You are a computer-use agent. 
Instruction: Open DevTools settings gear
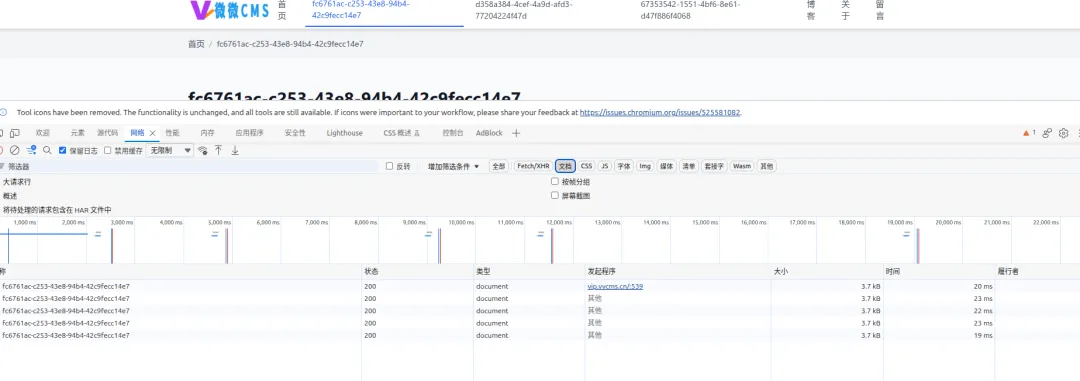pos(1063,133)
